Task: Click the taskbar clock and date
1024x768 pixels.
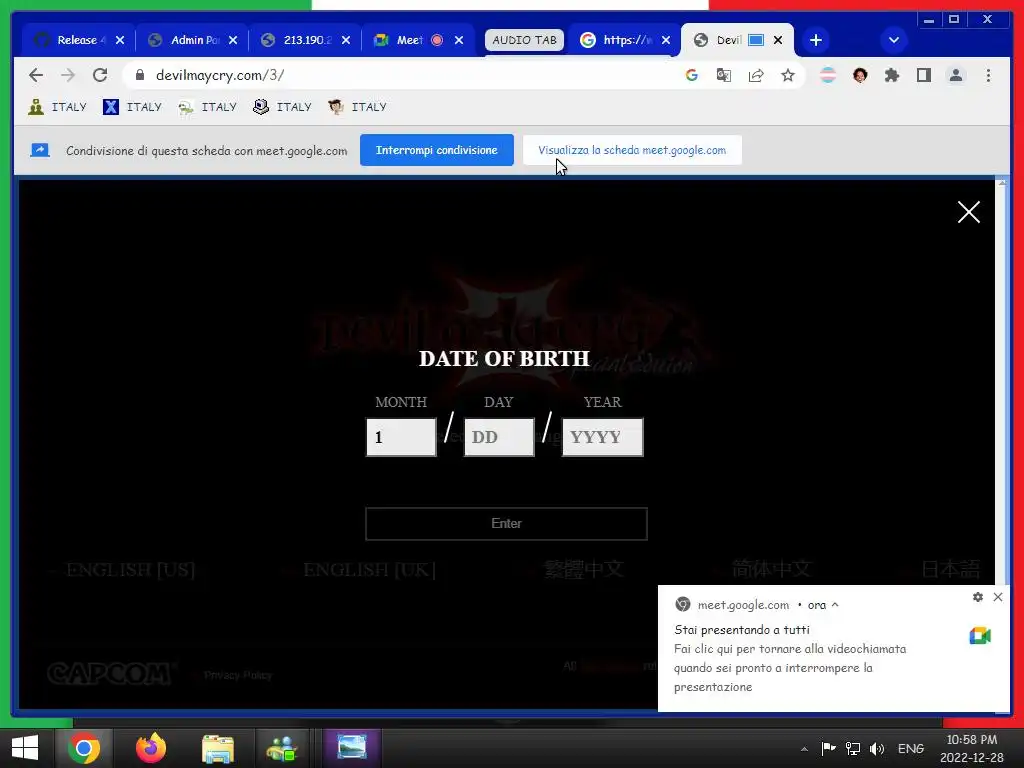Action: click(x=972, y=748)
